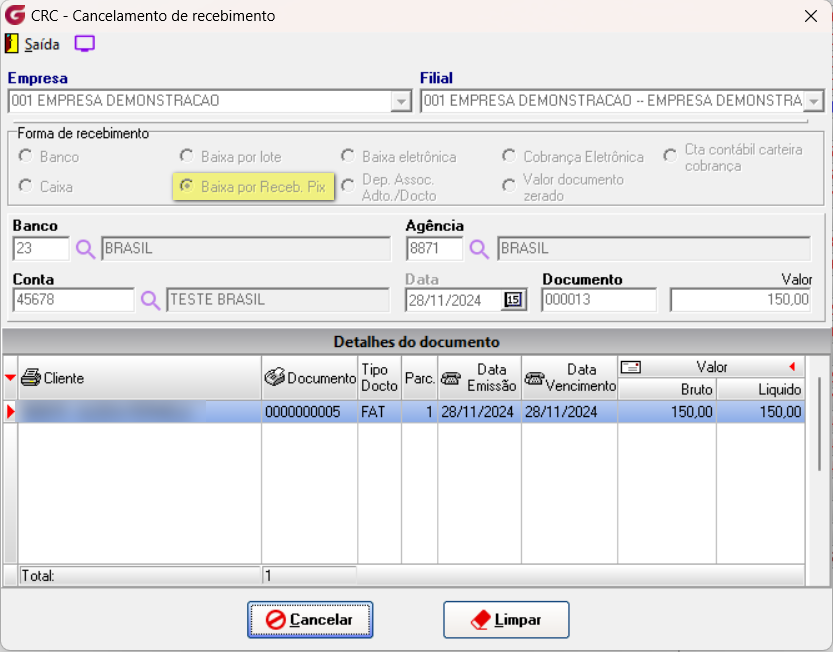Click the Banco code field with 23
The width and height of the screenshot is (833, 652).
click(x=41, y=249)
